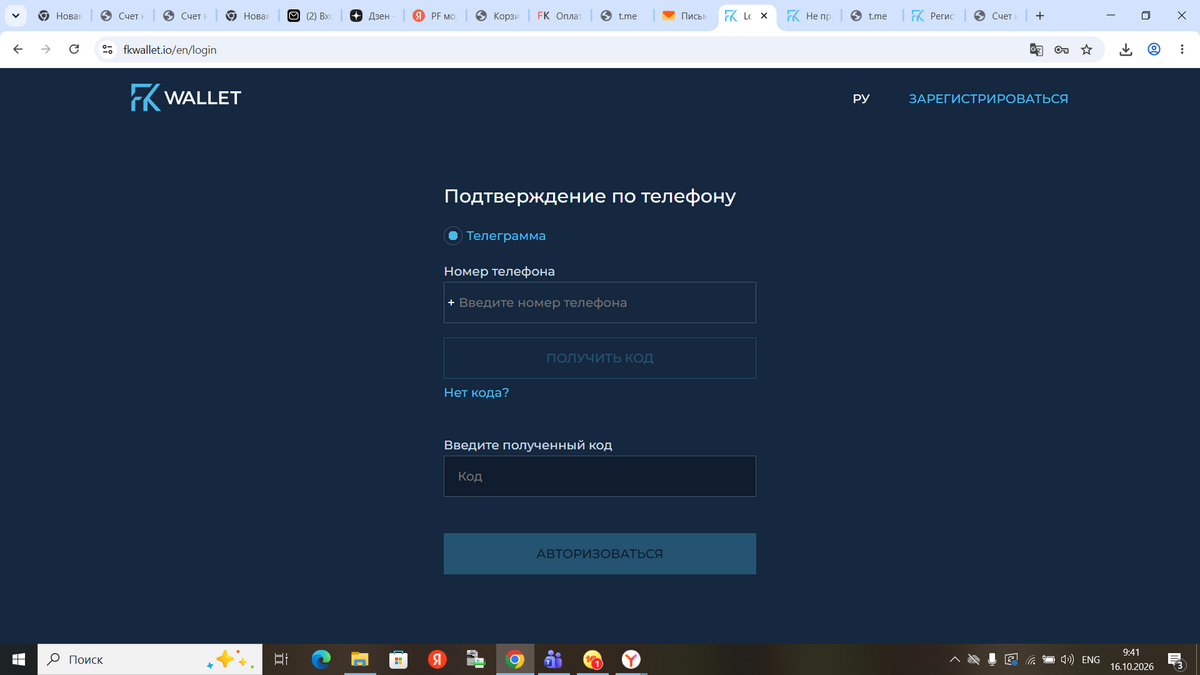Focus the phone number input field

600,302
